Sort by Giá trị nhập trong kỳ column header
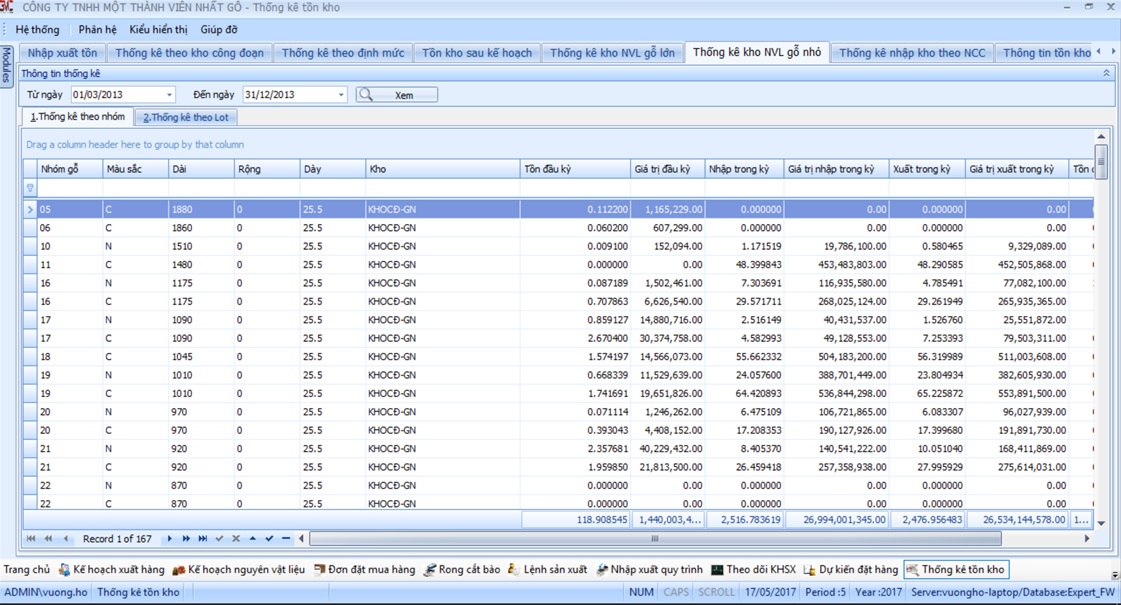Viewport: 1121px width, 605px height. 836,169
